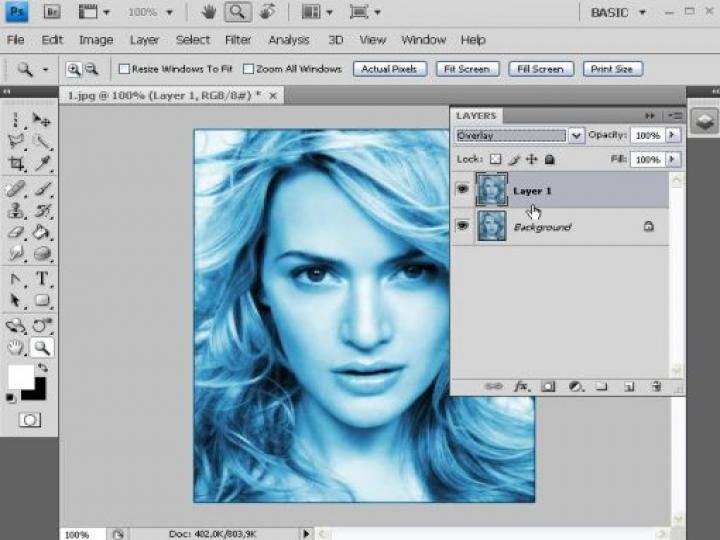Image resolution: width=720 pixels, height=540 pixels.
Task: Toggle lock transparent pixels
Action: point(495,159)
